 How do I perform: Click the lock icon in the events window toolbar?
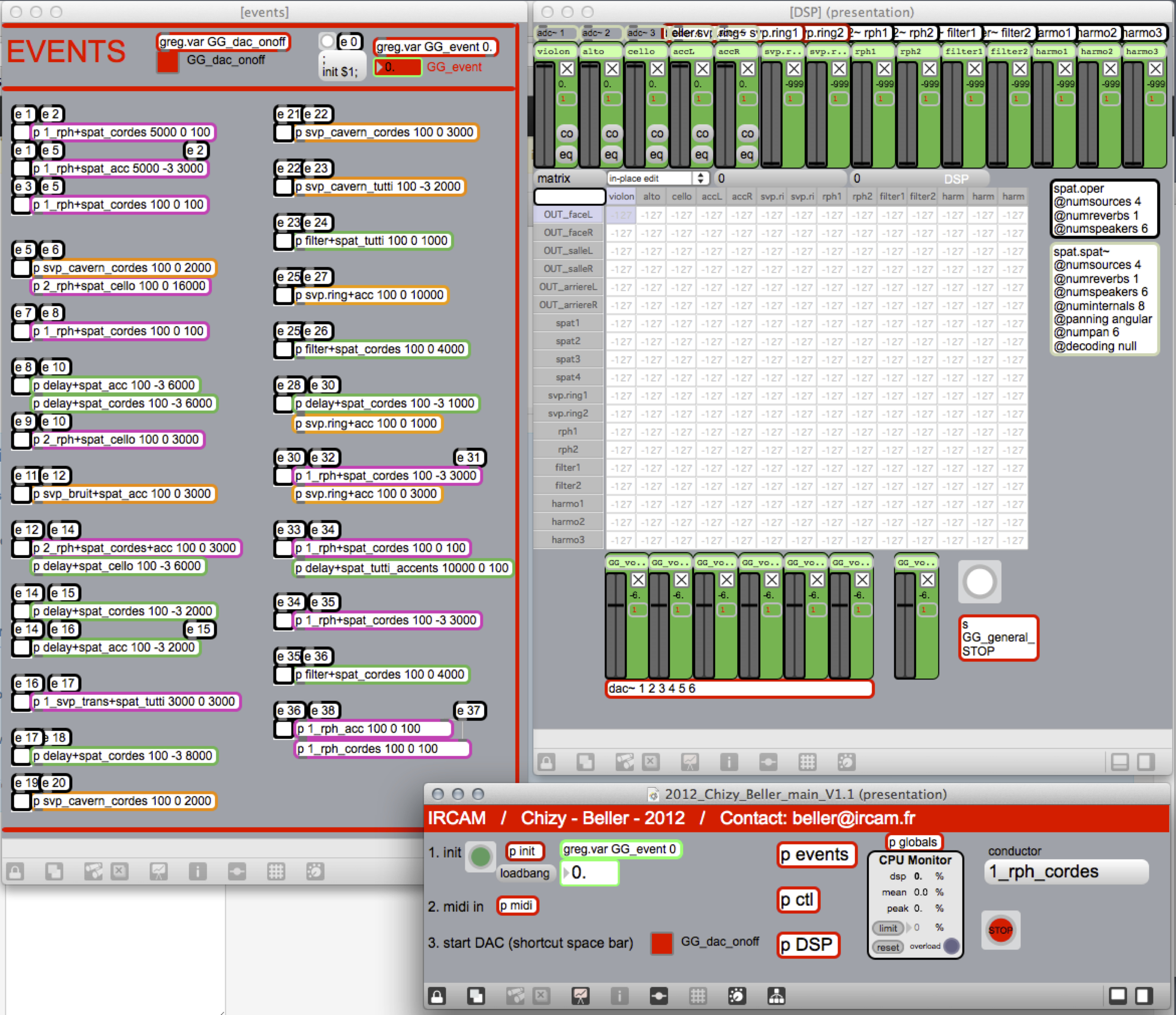tap(16, 871)
